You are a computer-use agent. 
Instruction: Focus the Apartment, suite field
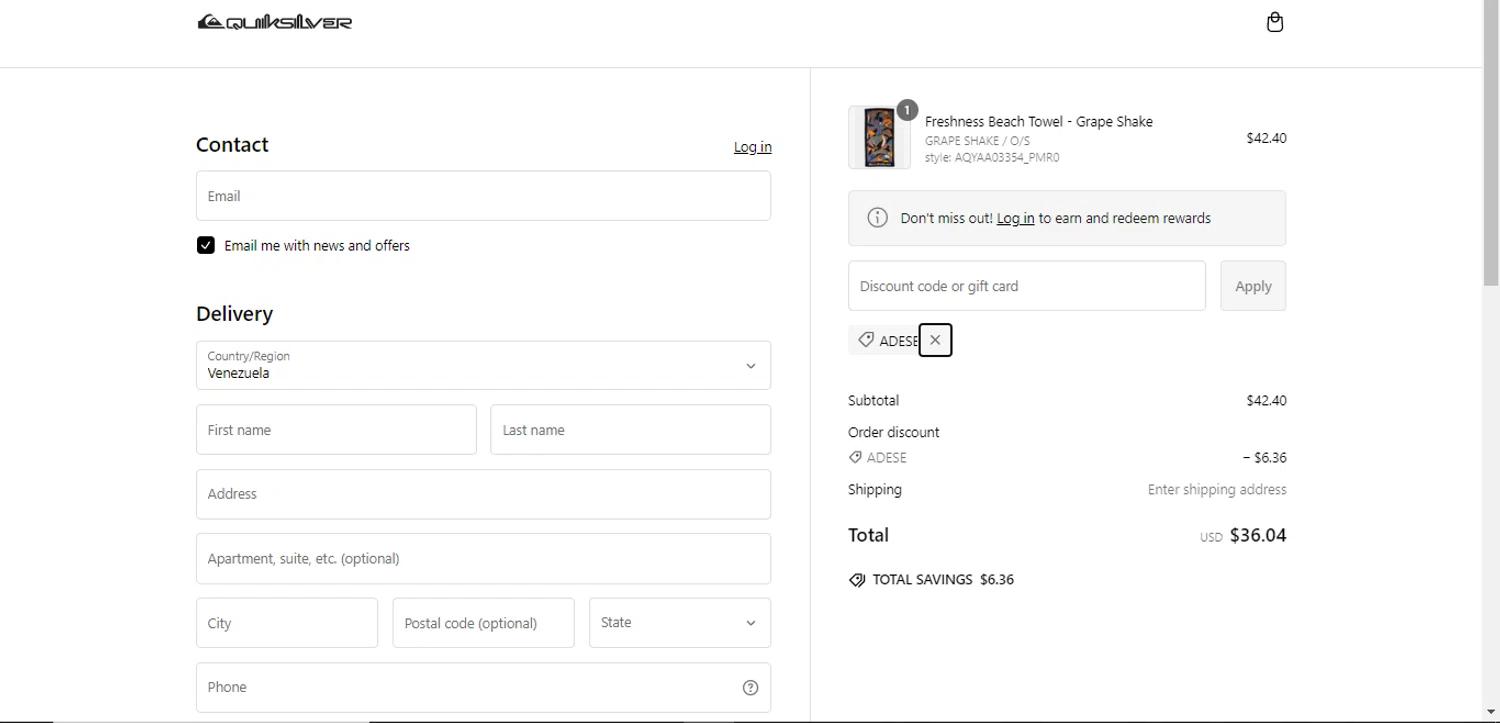[x=483, y=559]
